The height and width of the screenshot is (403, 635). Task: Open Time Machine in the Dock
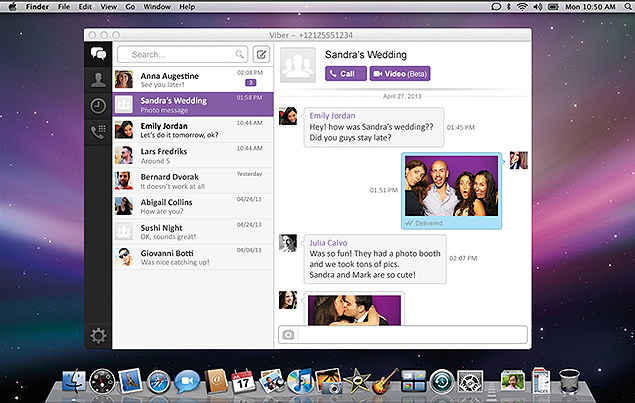(442, 381)
